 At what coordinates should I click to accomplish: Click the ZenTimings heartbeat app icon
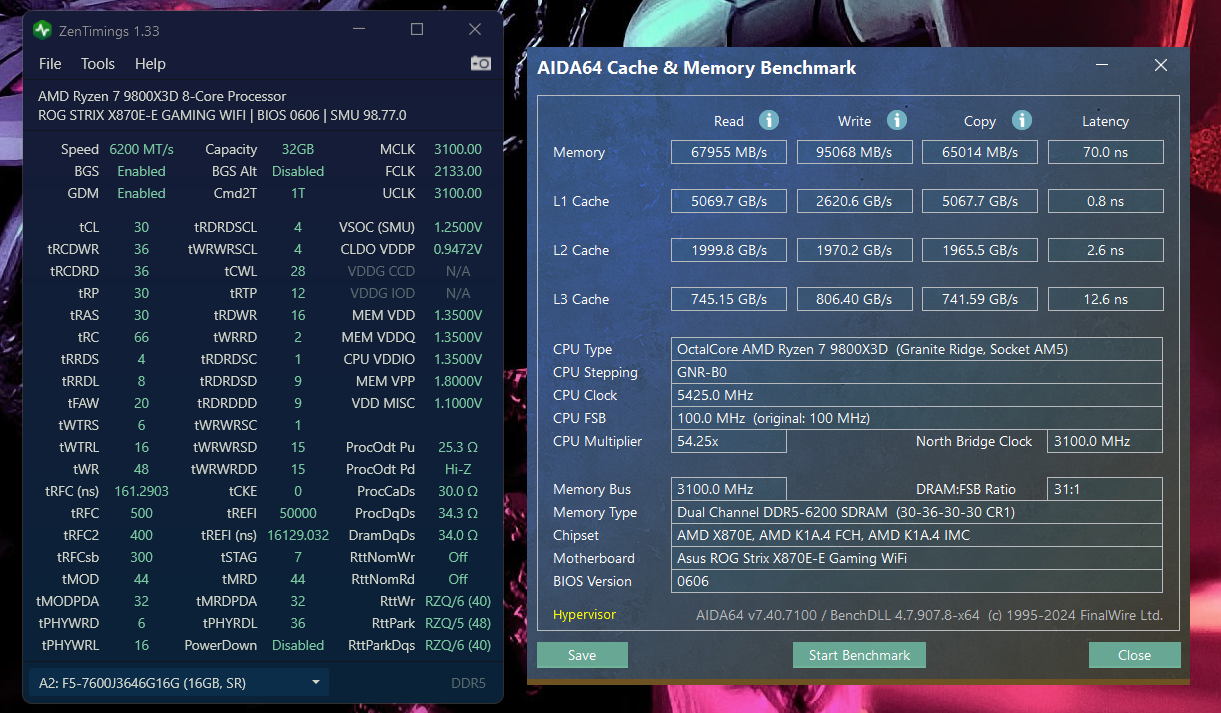pyautogui.click(x=42, y=30)
